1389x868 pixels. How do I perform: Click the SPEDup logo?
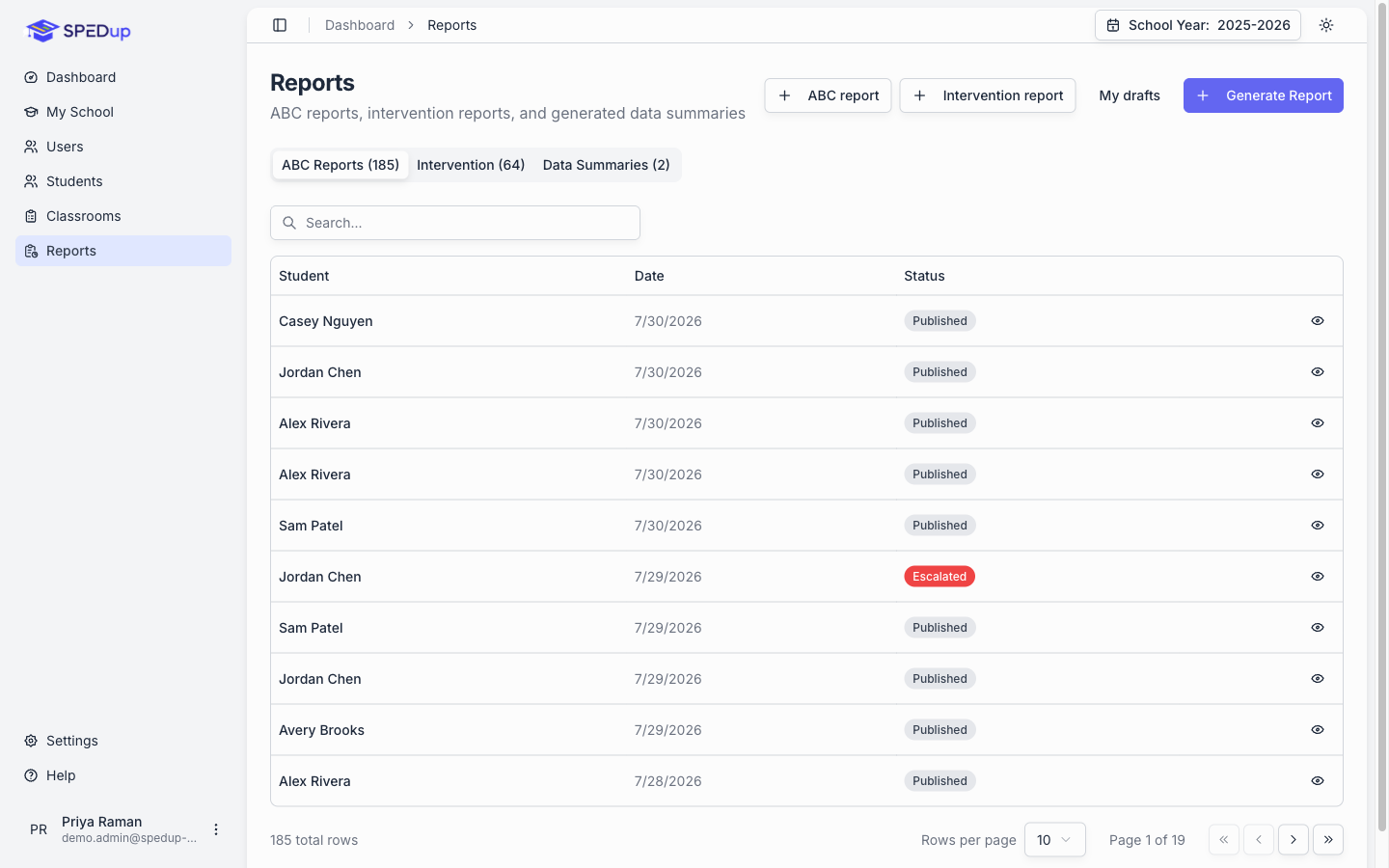[x=77, y=31]
